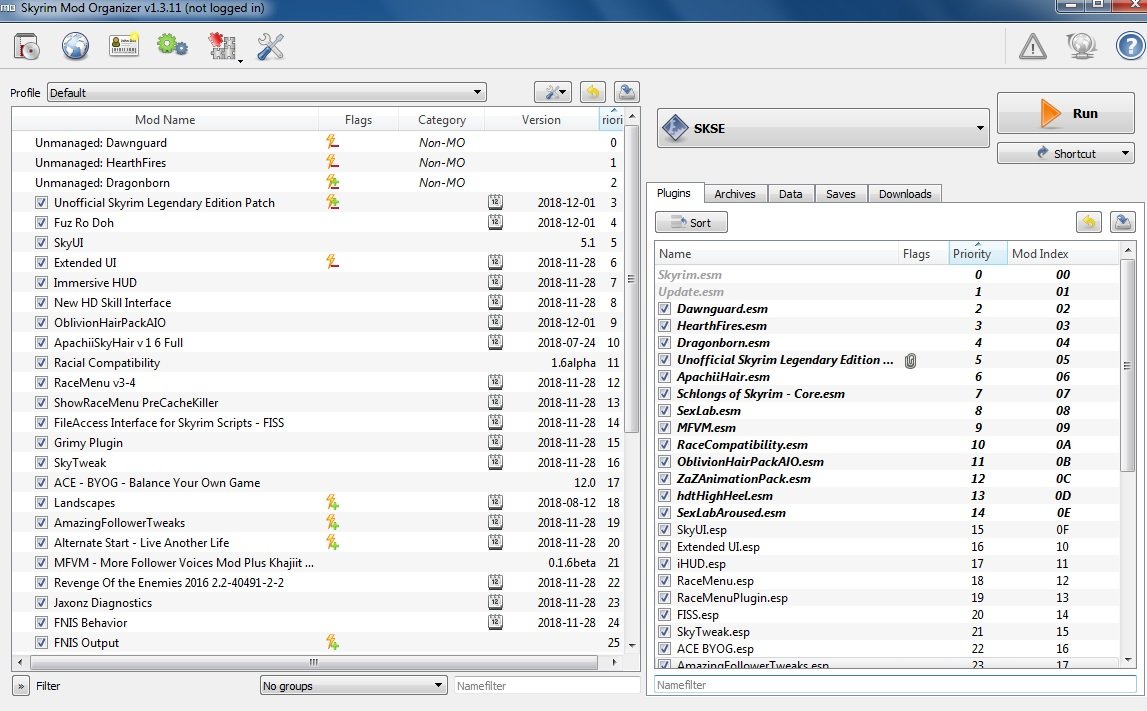This screenshot has width=1147, height=711.
Task: Click the warning triangle problems icon
Action: point(1032,46)
